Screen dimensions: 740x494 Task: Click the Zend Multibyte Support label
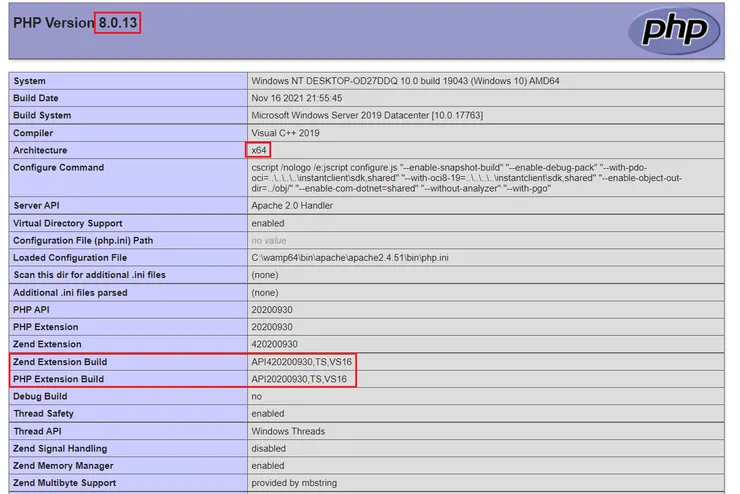click(65, 483)
